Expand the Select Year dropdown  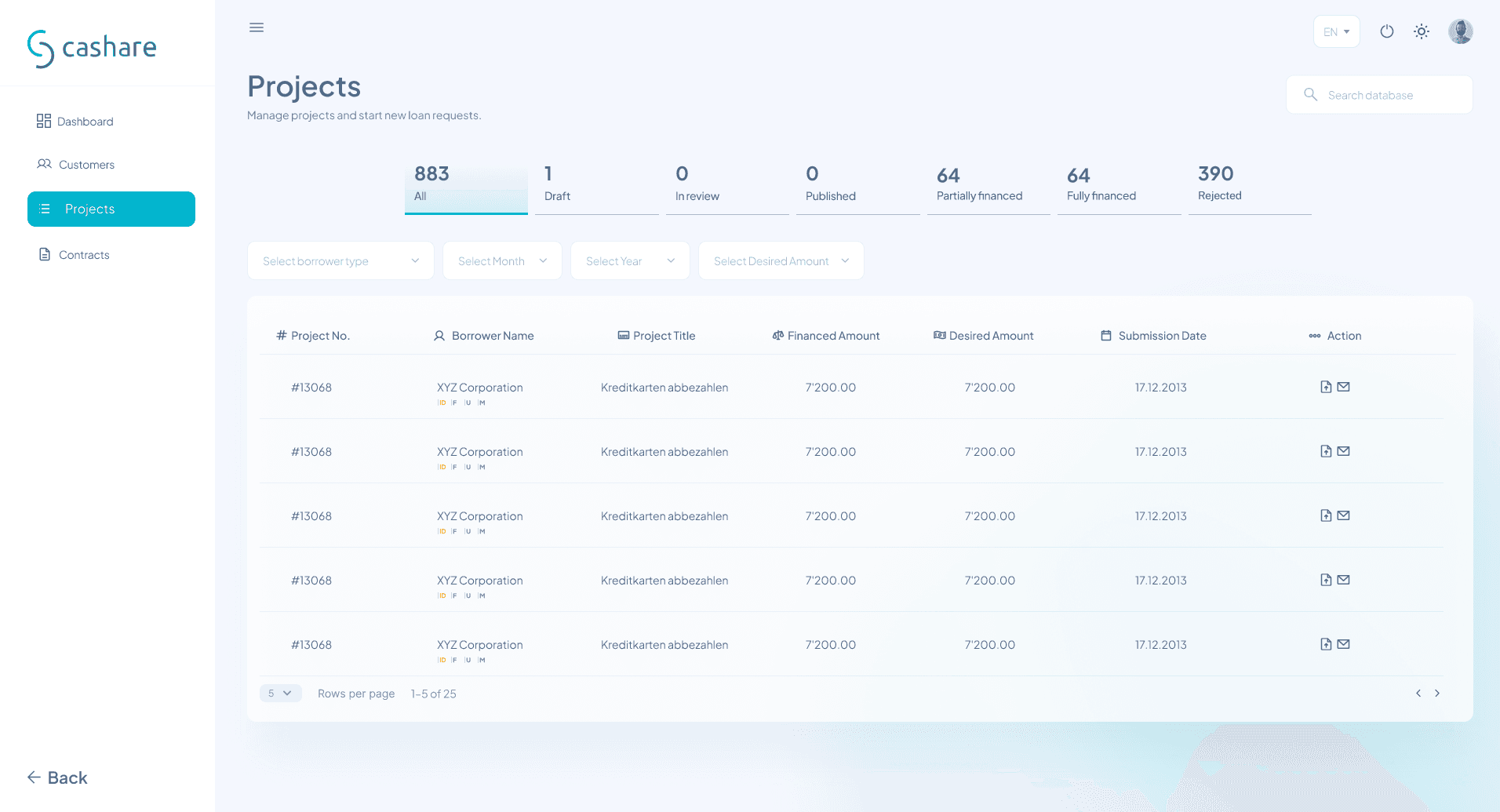click(x=630, y=260)
